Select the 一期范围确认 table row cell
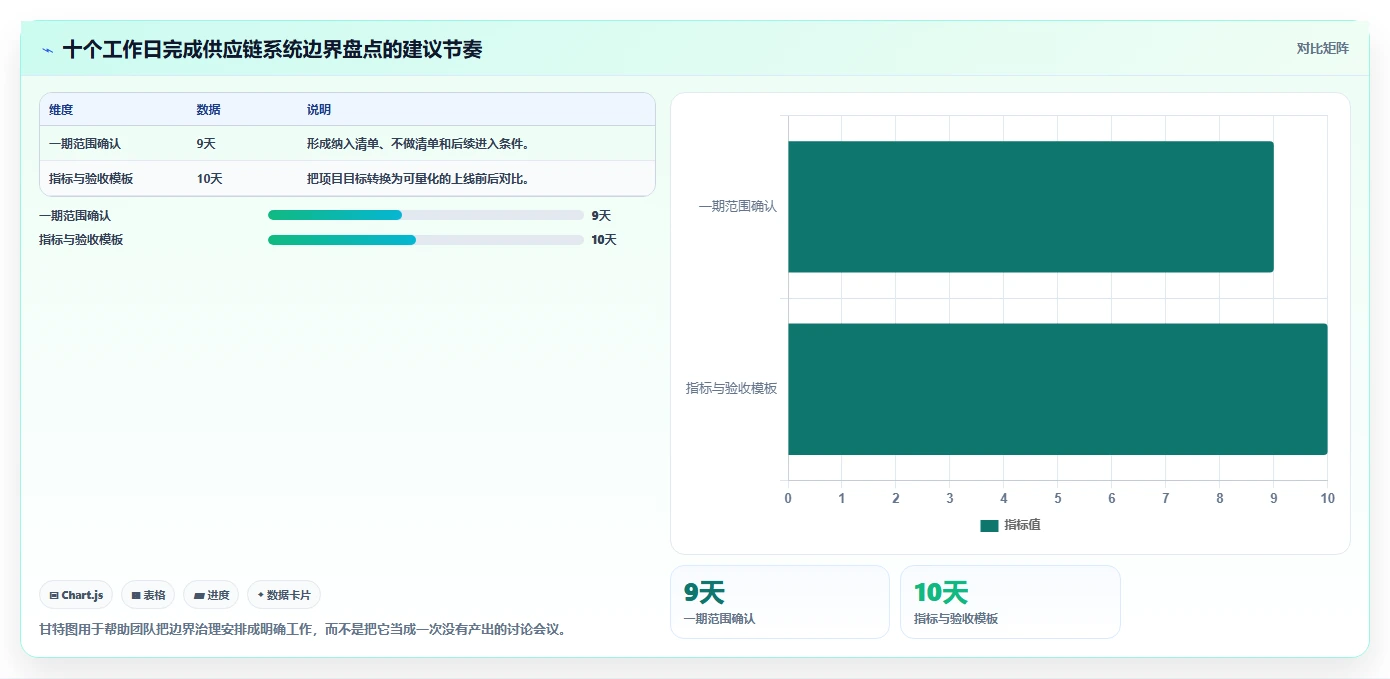The width and height of the screenshot is (1390, 679). (x=85, y=144)
